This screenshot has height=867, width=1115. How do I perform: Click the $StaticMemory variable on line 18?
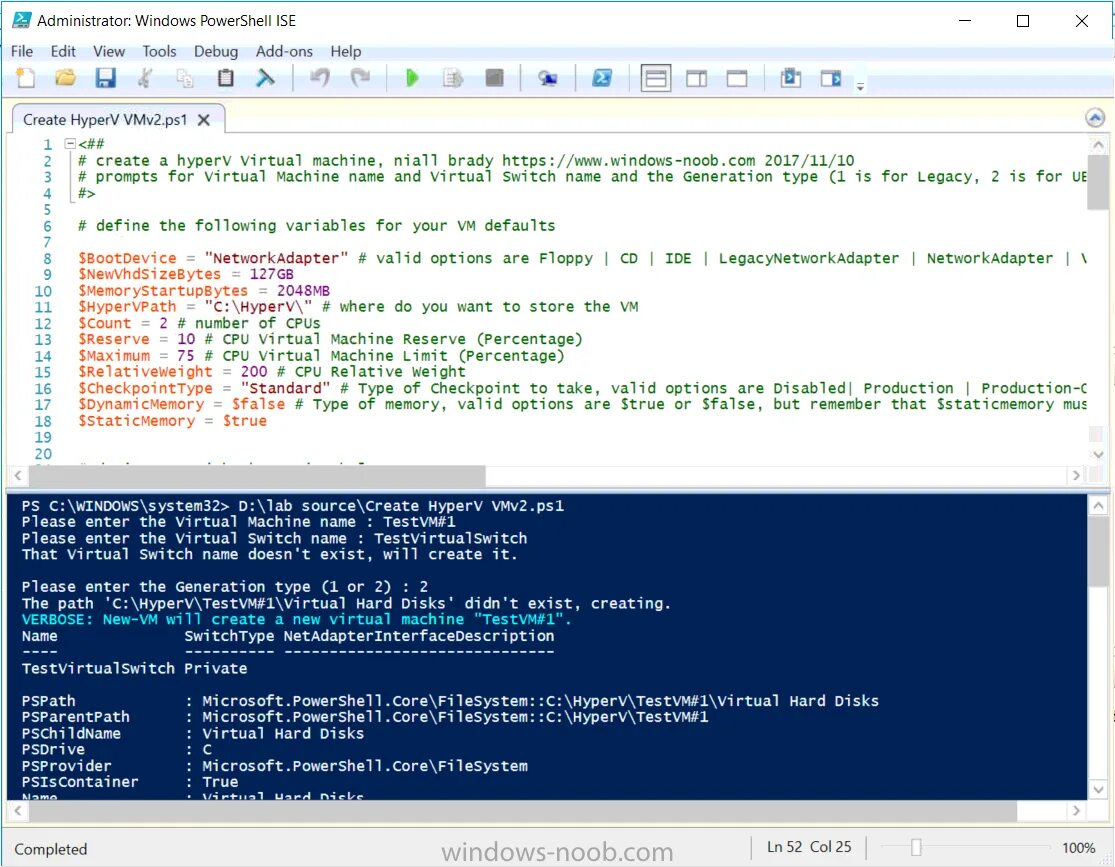coord(137,420)
